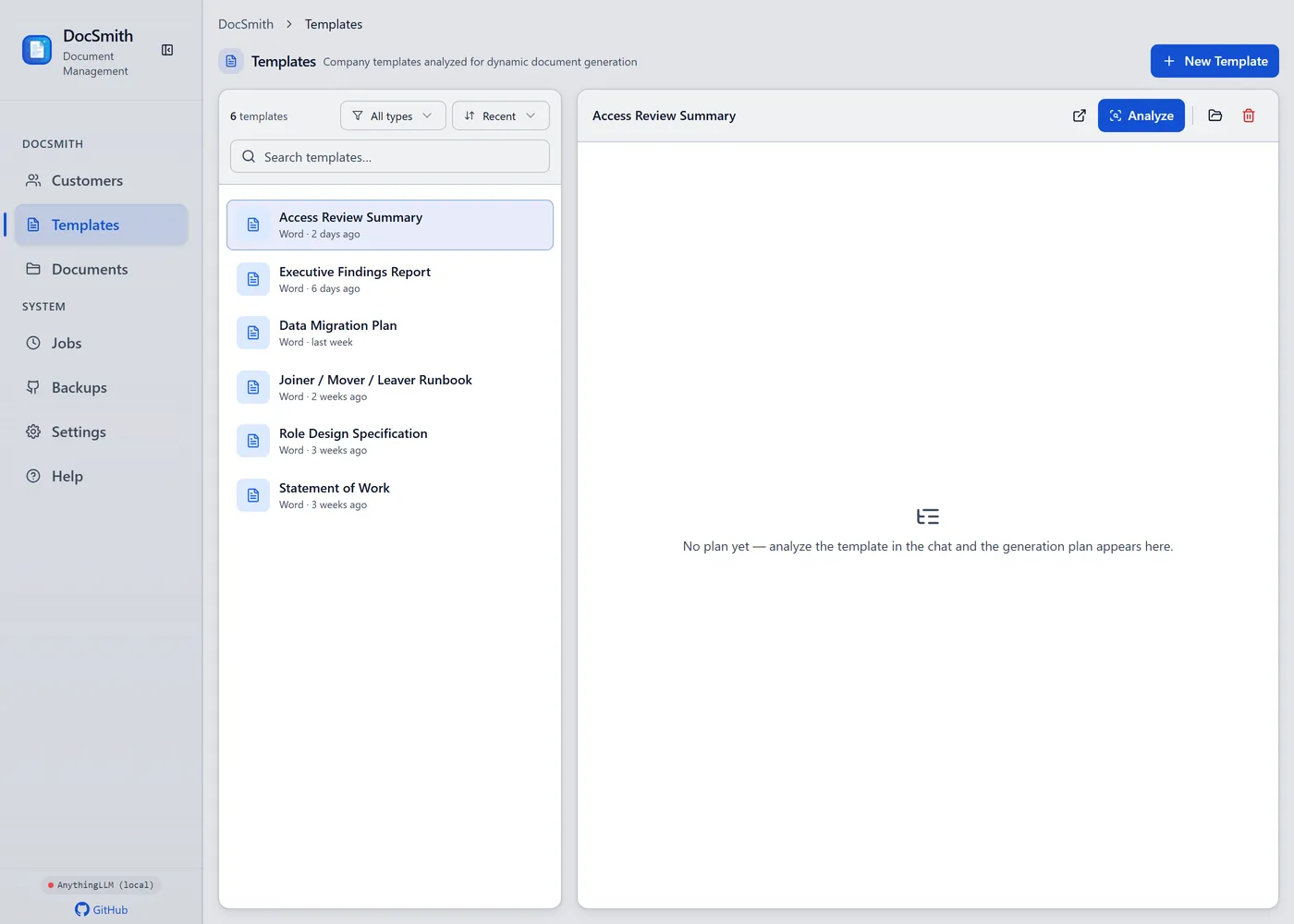Screen dimensions: 1294x924
Task: Select the Access Review Summary template
Action: click(x=390, y=225)
